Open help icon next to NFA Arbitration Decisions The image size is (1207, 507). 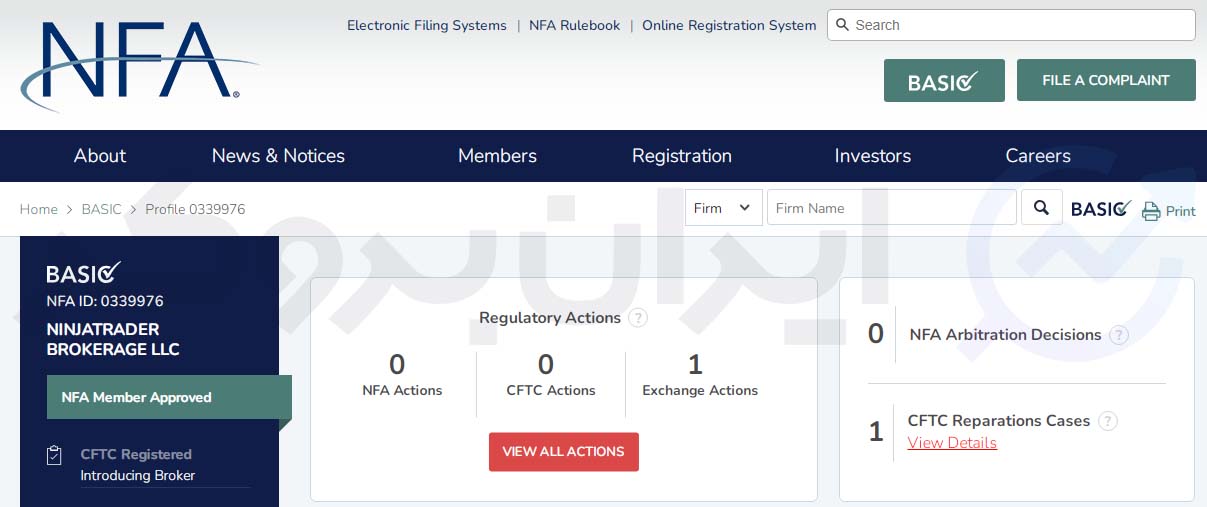coord(1119,335)
